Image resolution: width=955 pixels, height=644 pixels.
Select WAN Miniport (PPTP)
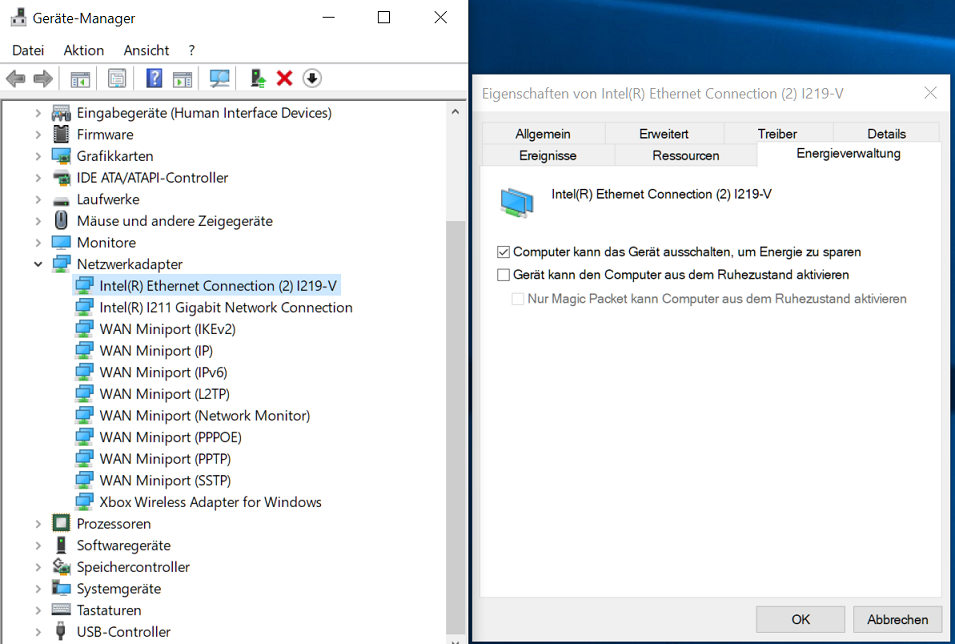(x=165, y=459)
